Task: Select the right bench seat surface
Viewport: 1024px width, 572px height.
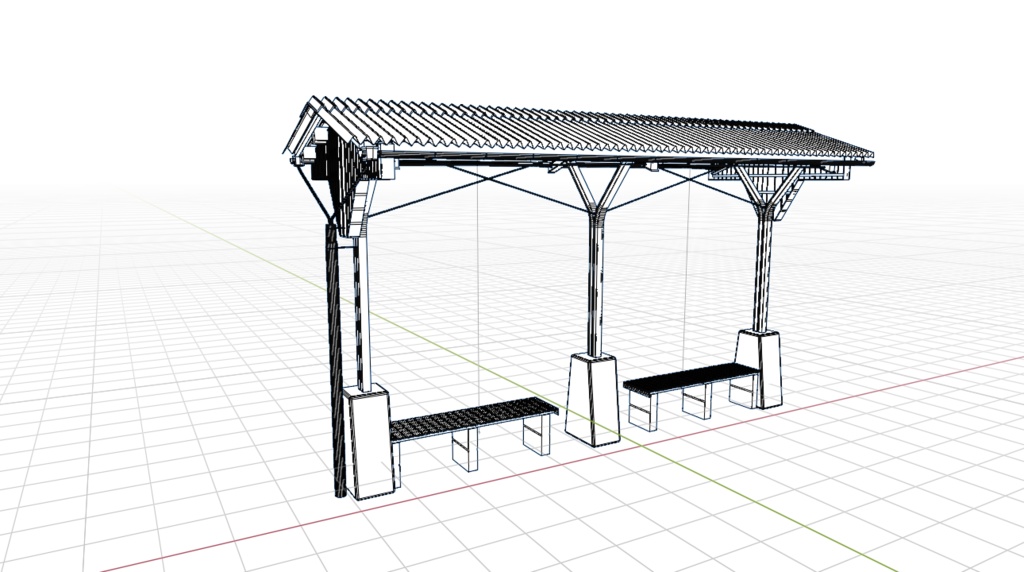Action: click(x=692, y=379)
